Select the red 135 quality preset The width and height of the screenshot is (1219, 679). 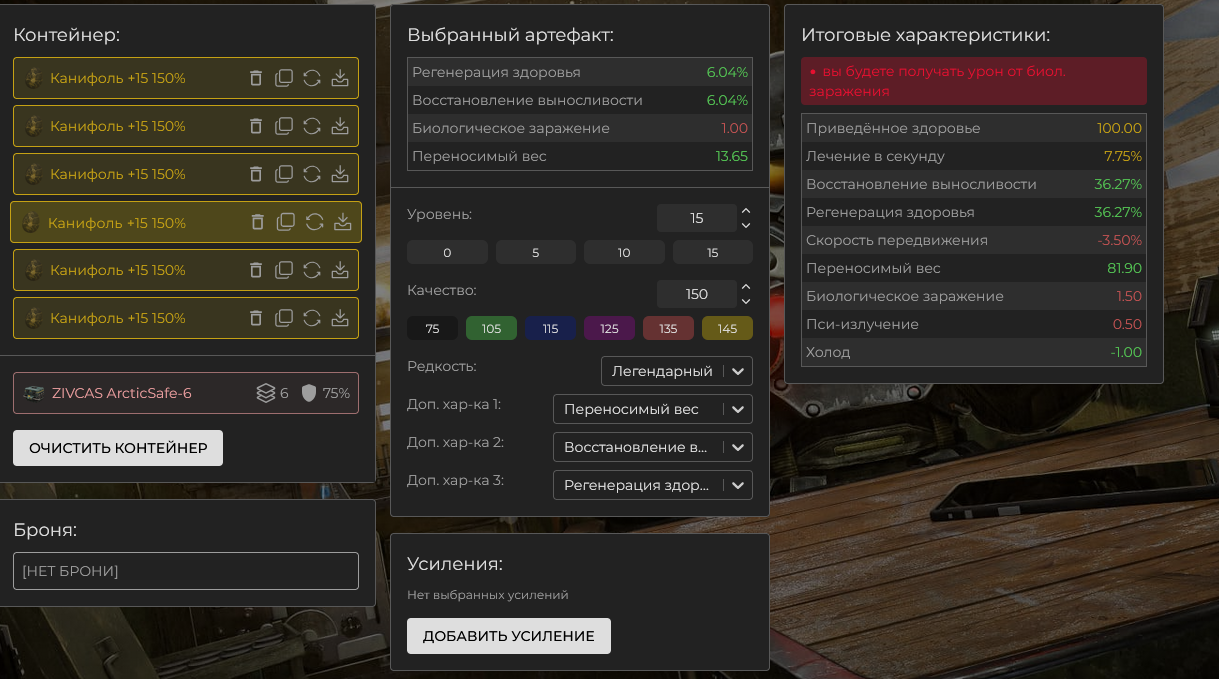[x=668, y=328]
